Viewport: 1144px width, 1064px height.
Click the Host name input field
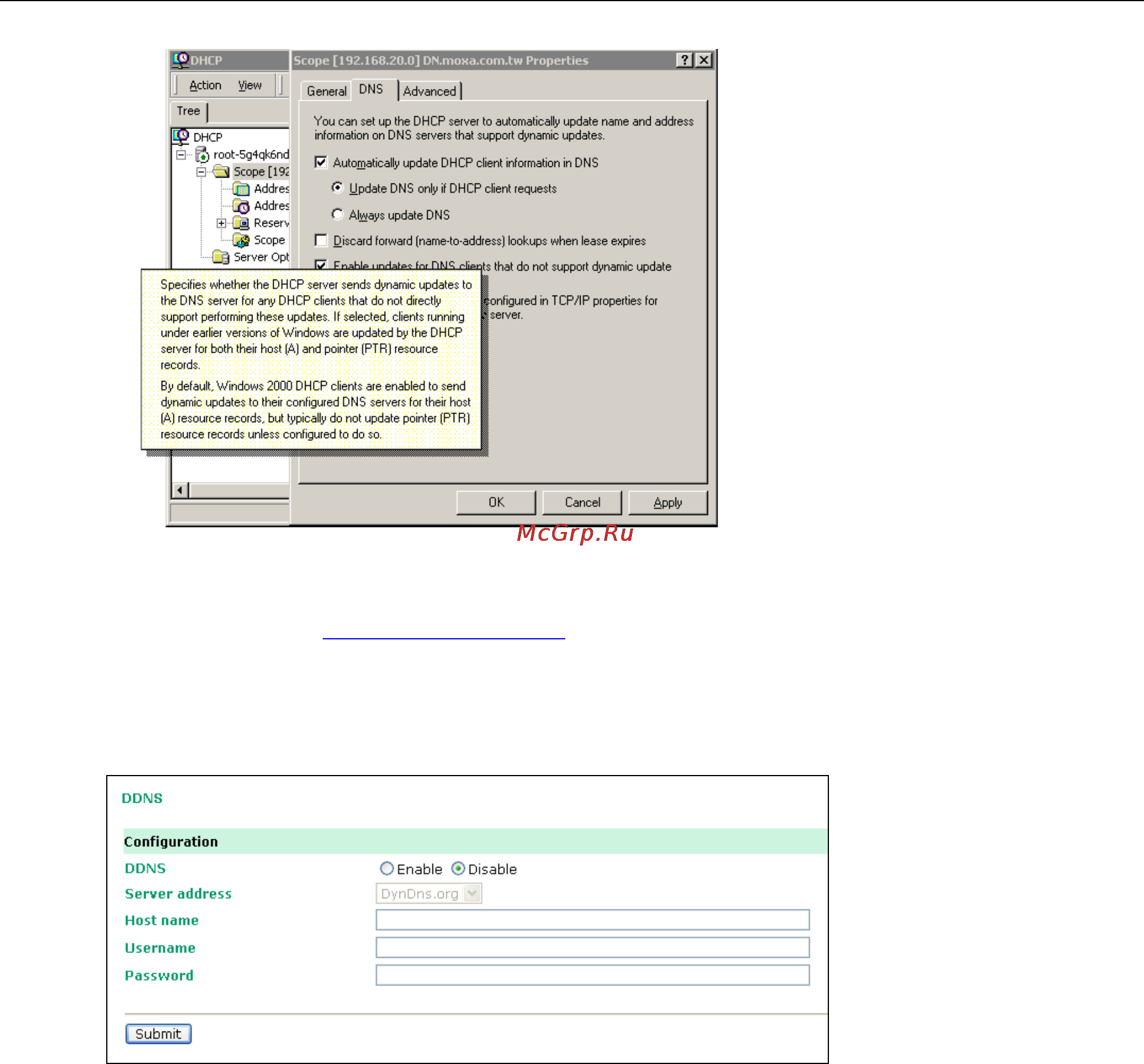[x=592, y=920]
